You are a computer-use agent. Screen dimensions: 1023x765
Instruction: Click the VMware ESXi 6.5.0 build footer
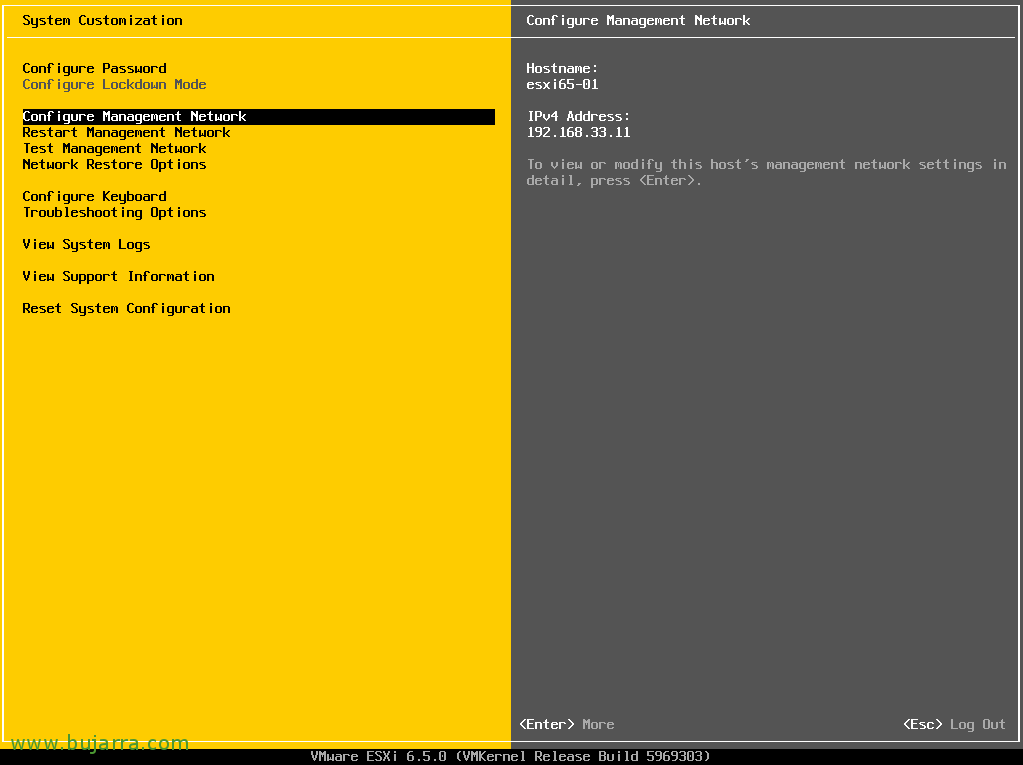[510, 757]
